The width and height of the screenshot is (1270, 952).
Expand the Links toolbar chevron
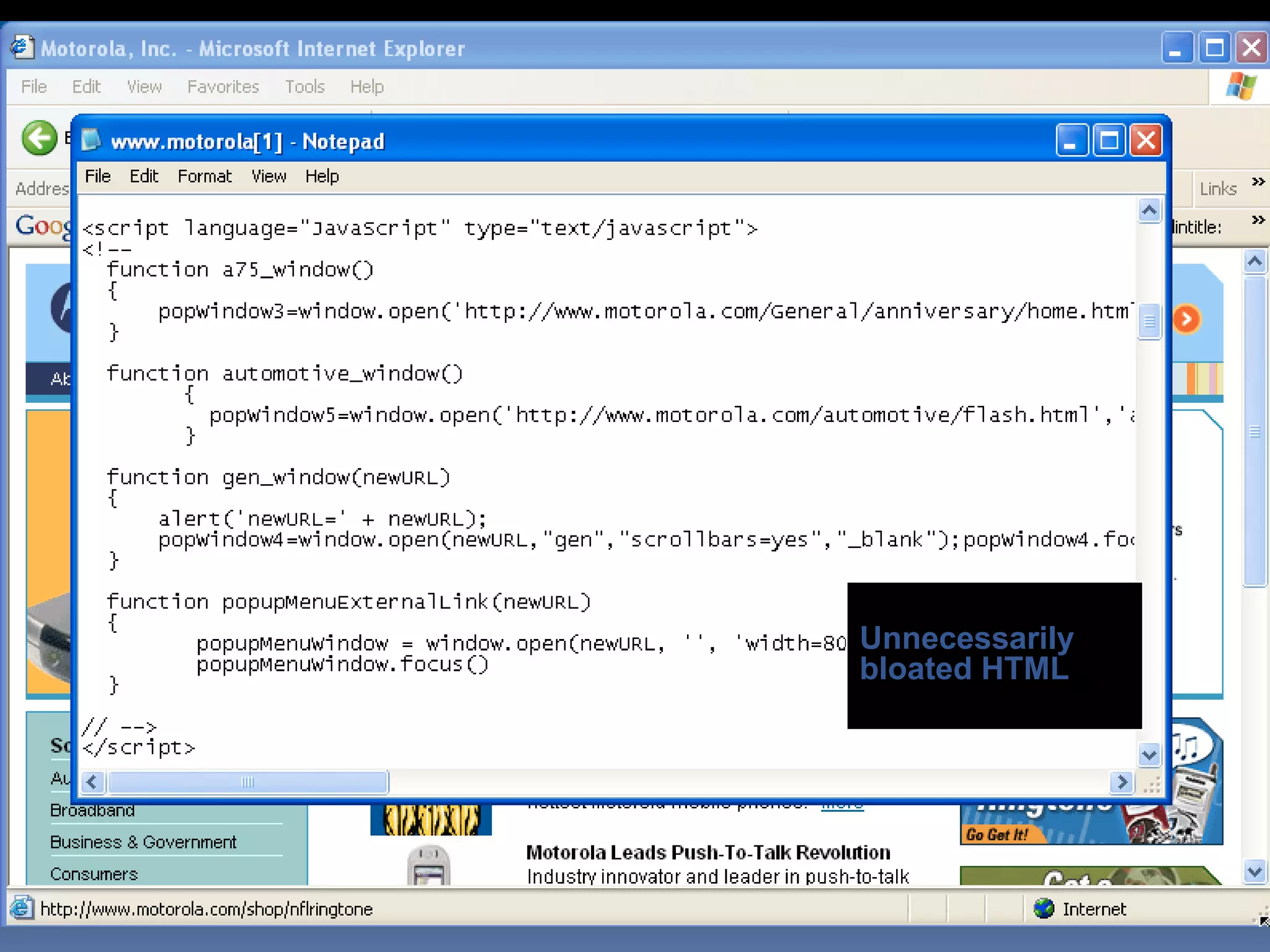(1258, 182)
